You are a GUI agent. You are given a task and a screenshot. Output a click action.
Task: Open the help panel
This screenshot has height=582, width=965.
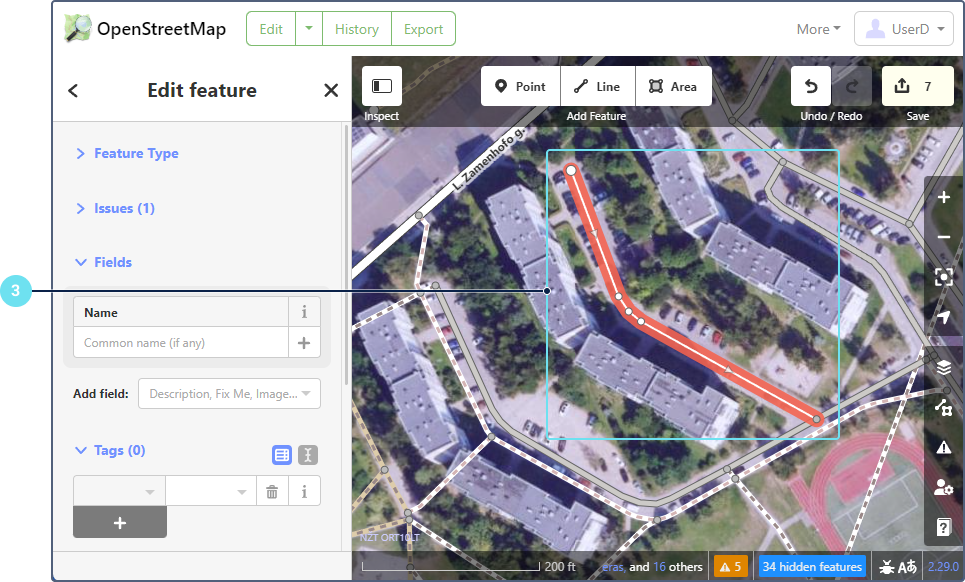(944, 527)
